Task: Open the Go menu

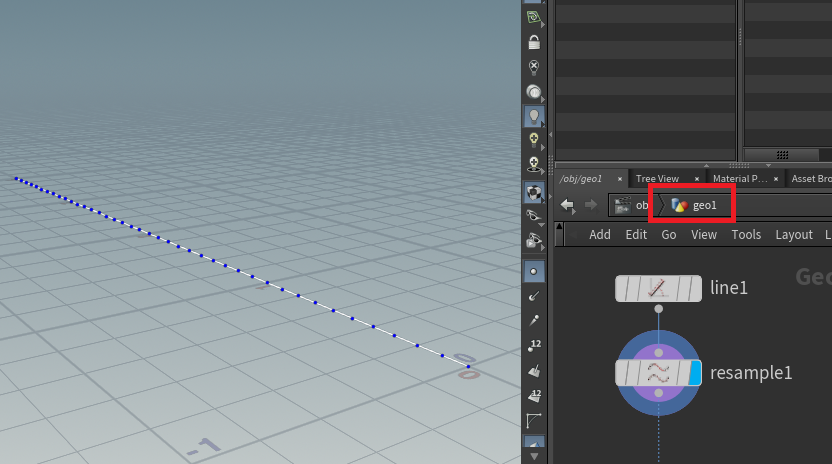Action: pyautogui.click(x=669, y=235)
